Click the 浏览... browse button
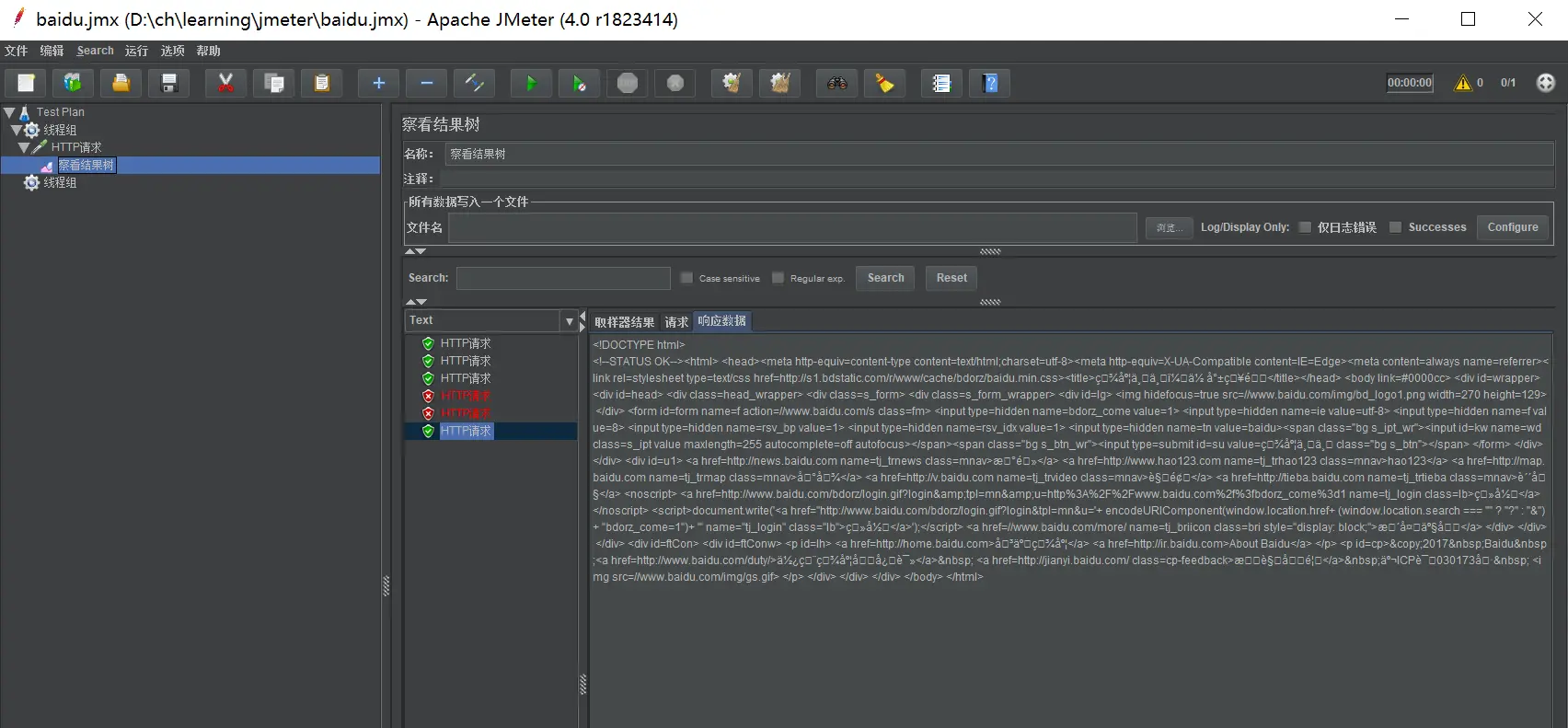The height and width of the screenshot is (728, 1568). (1169, 227)
